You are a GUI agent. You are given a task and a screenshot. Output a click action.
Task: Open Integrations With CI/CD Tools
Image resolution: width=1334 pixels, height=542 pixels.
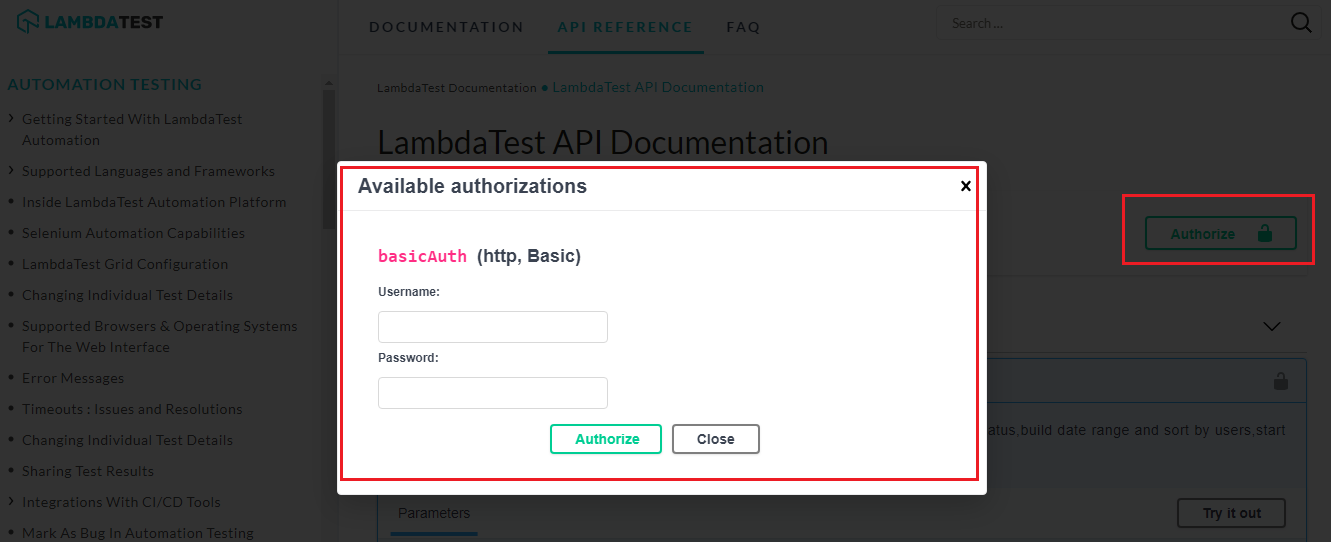(x=121, y=502)
